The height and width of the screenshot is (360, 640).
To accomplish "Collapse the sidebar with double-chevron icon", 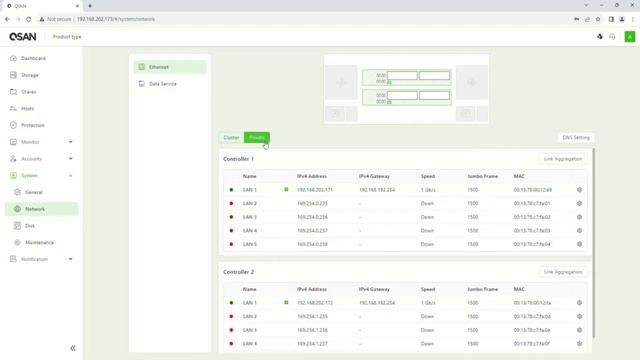I will [x=73, y=348].
